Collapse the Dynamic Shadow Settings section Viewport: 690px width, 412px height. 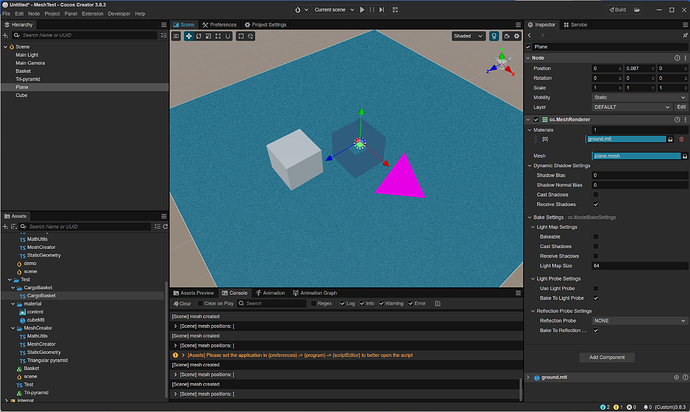tap(530, 166)
